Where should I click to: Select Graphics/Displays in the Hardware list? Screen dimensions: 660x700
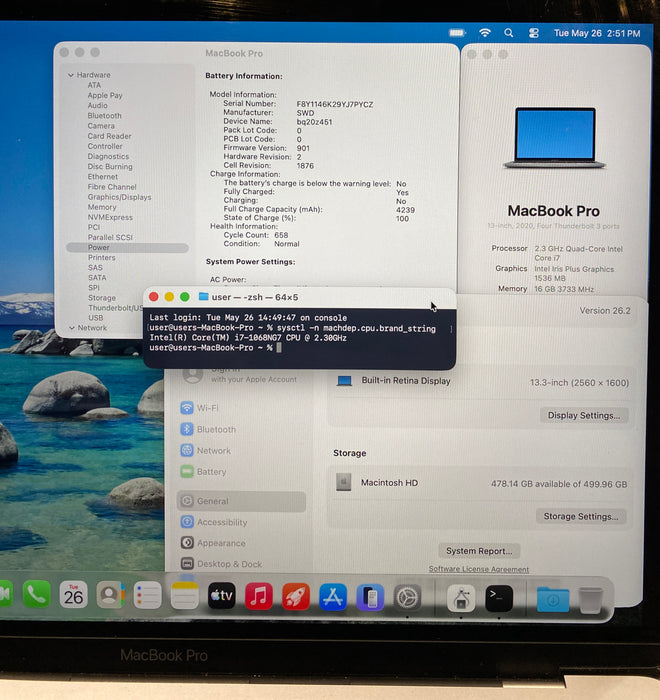[x=119, y=197]
